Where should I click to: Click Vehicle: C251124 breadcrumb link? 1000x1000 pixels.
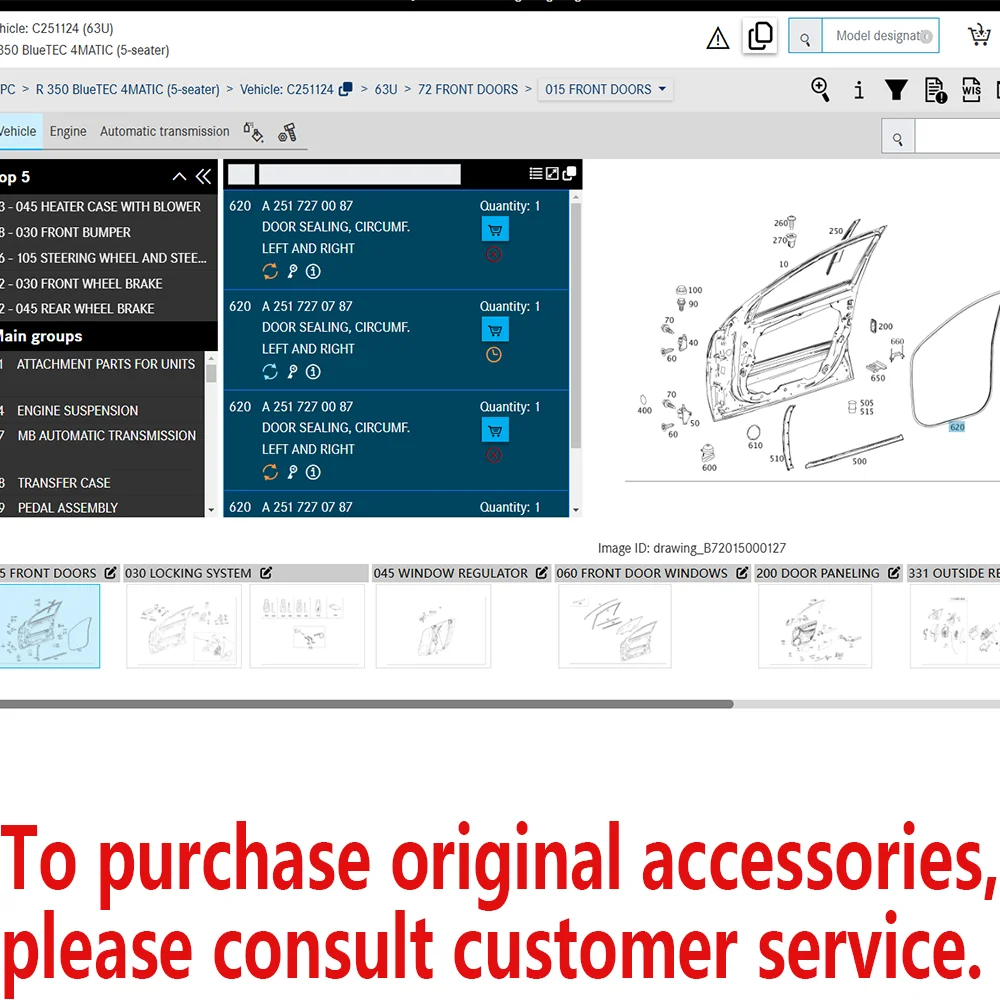(286, 89)
